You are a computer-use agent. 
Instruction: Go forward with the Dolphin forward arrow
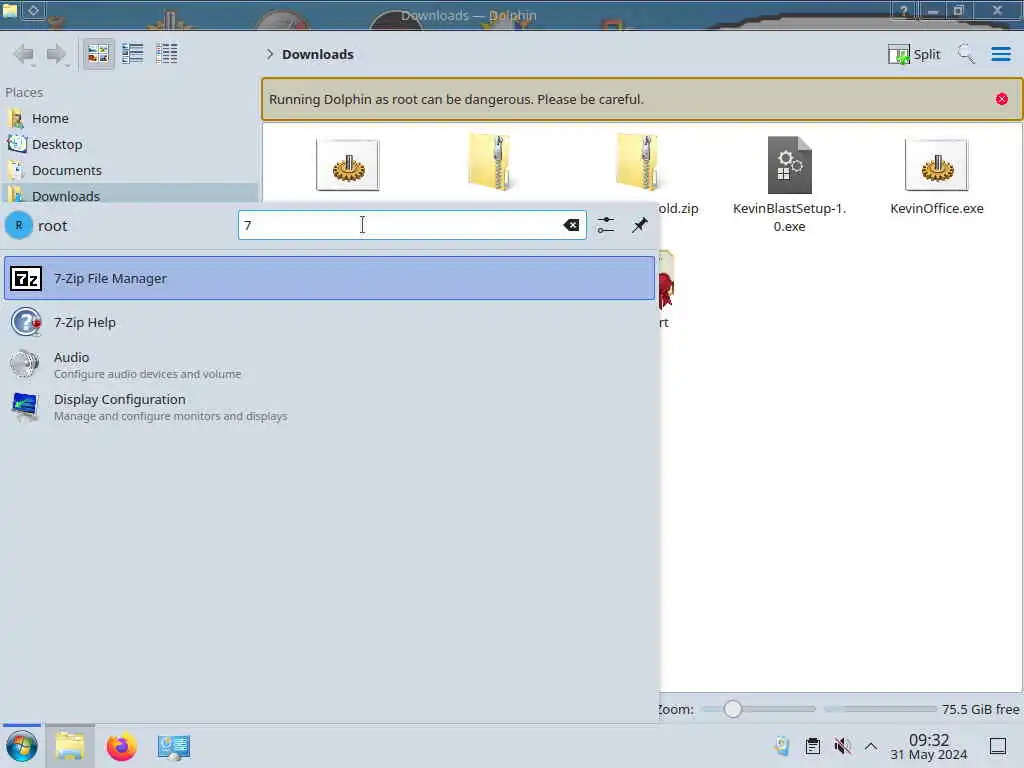pos(57,54)
